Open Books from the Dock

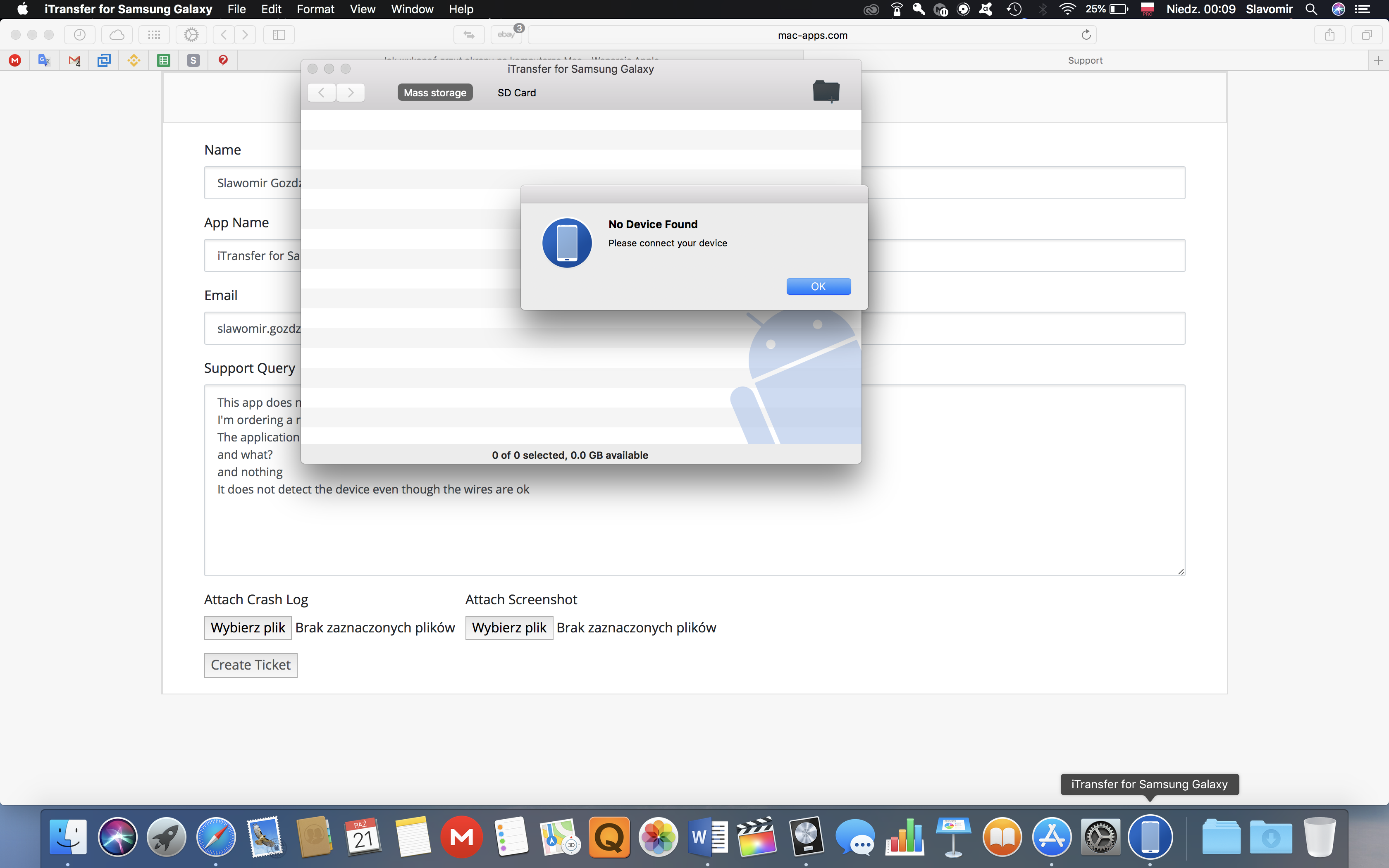[1003, 837]
